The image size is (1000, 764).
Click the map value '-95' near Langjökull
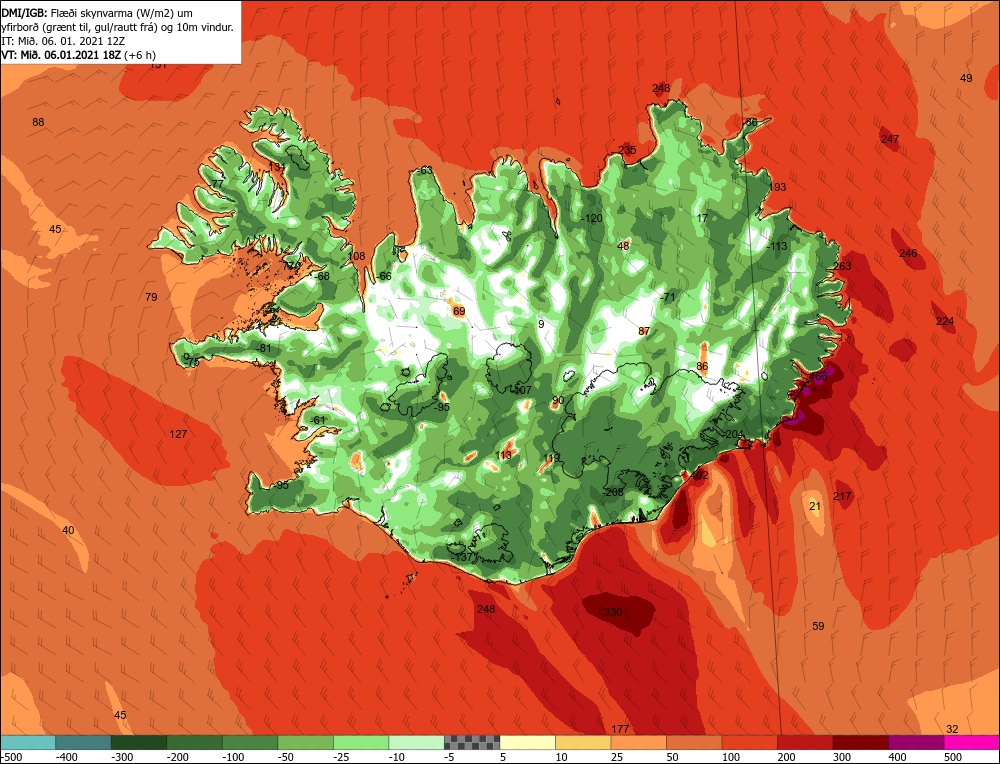click(442, 408)
